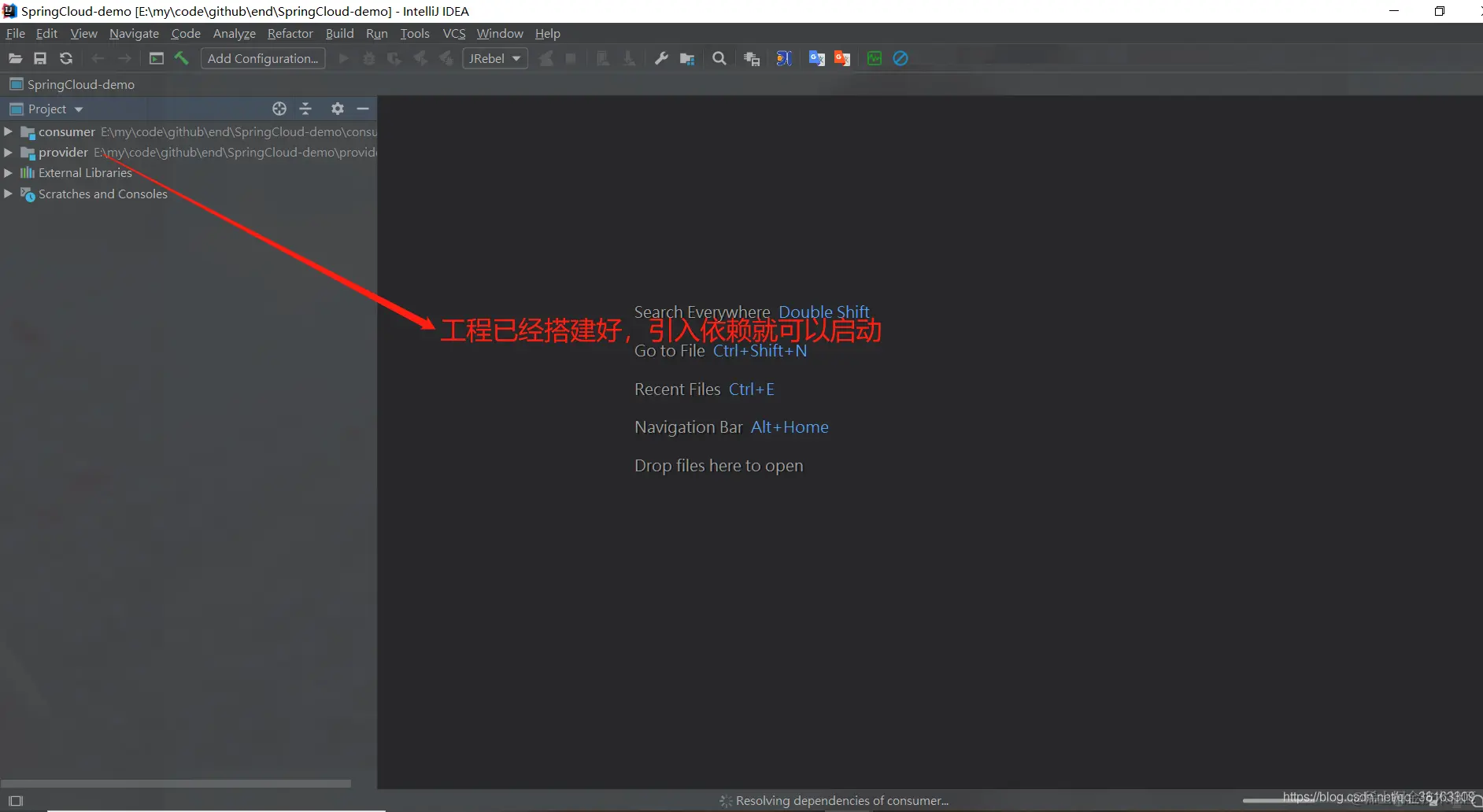This screenshot has width=1483, height=812.
Task: Open the Edit menu
Action: point(46,33)
